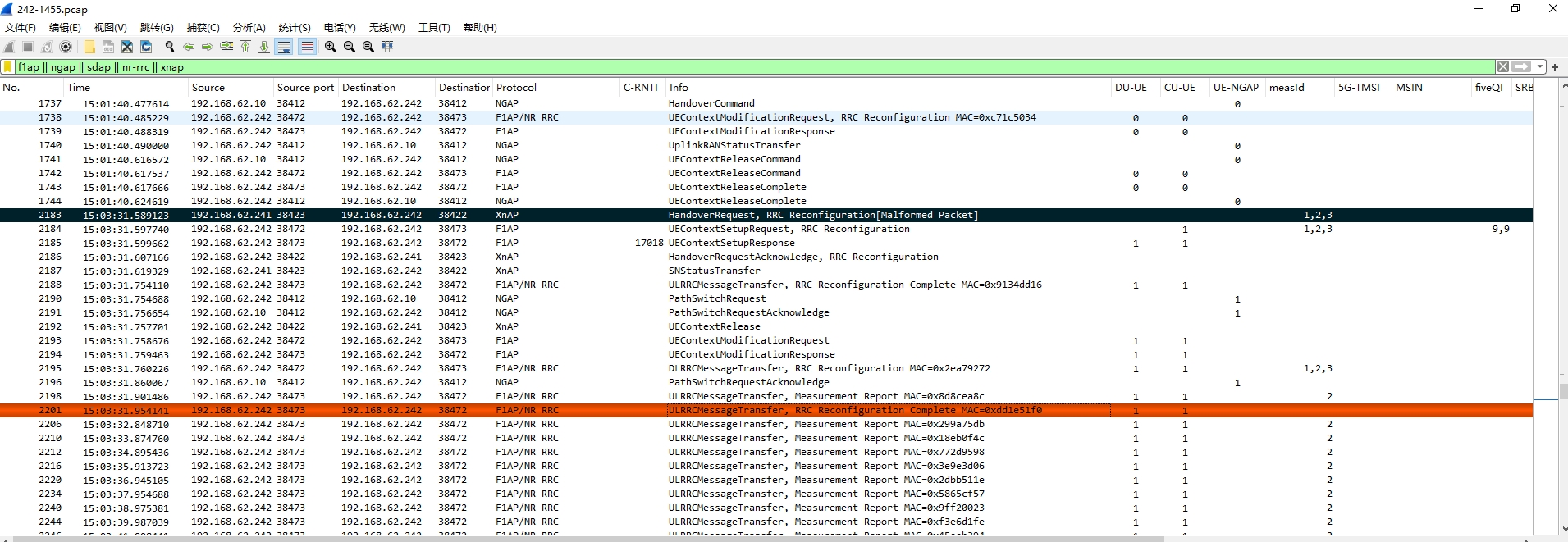Select packet 2244 Measurement Report row

pyautogui.click(x=766, y=522)
